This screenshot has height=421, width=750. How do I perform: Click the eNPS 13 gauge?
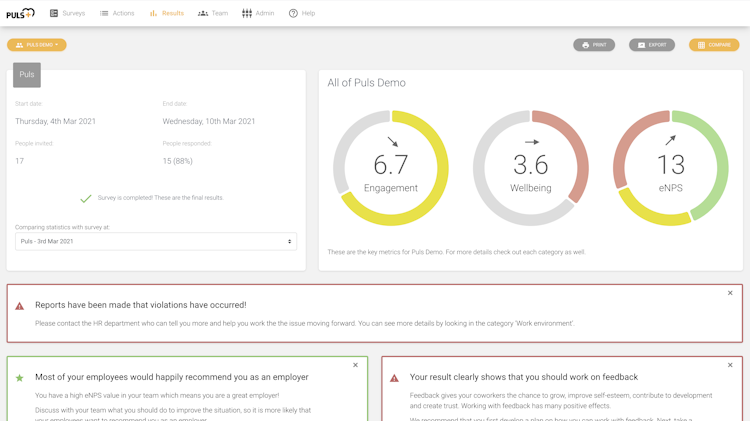point(671,168)
